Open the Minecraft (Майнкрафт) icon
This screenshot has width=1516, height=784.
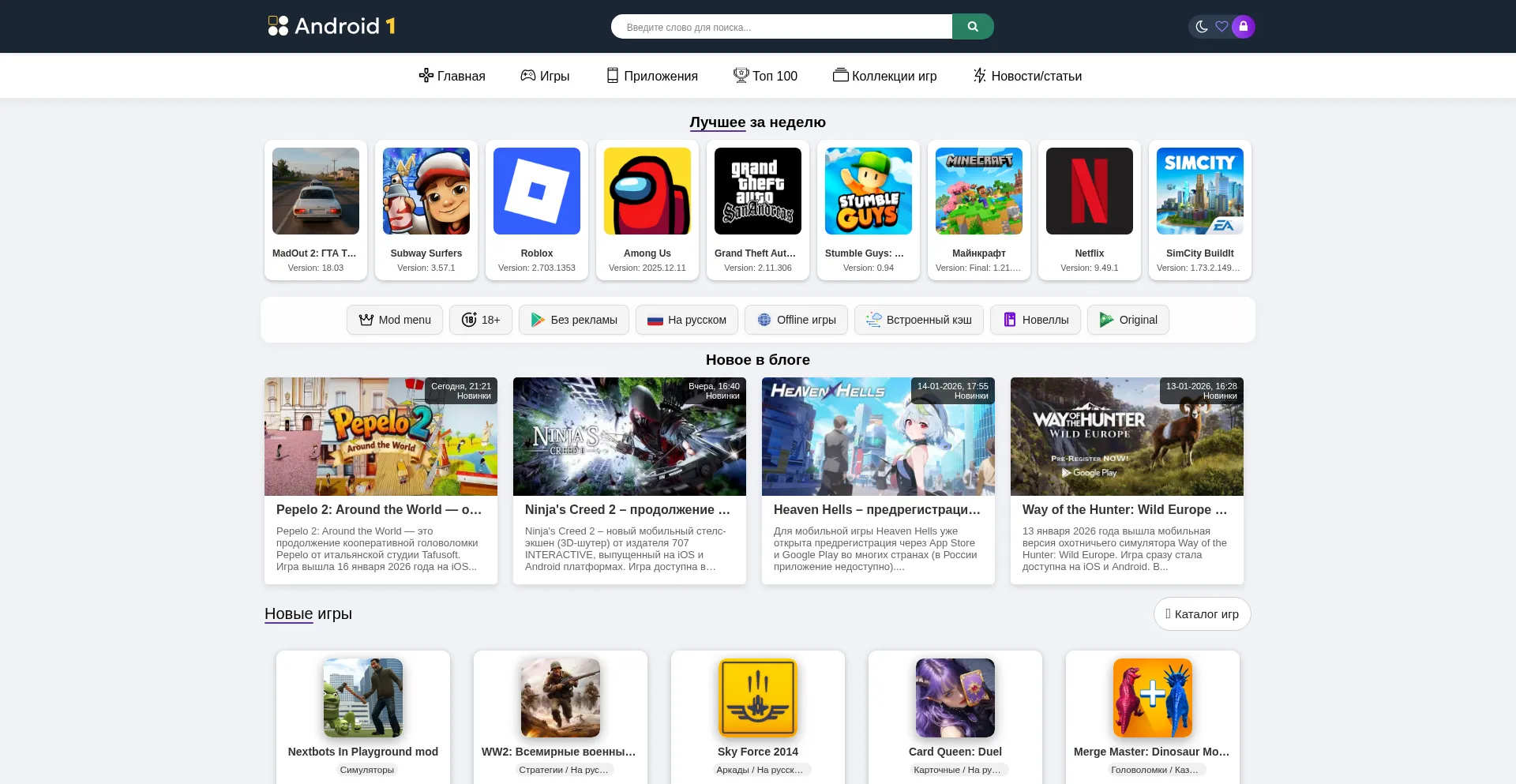(x=979, y=191)
